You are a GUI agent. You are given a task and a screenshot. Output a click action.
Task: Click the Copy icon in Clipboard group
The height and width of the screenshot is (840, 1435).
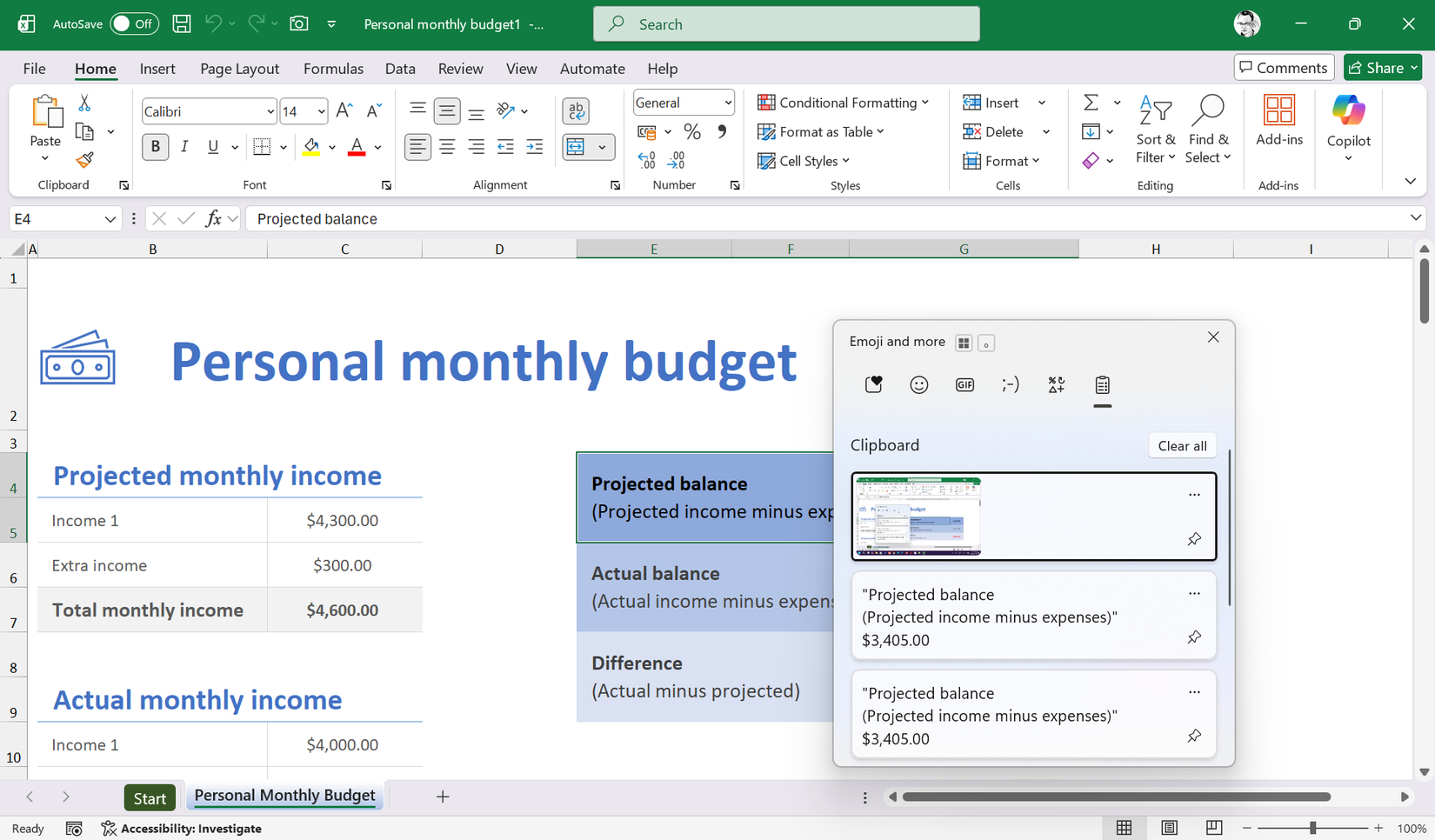pyautogui.click(x=84, y=132)
